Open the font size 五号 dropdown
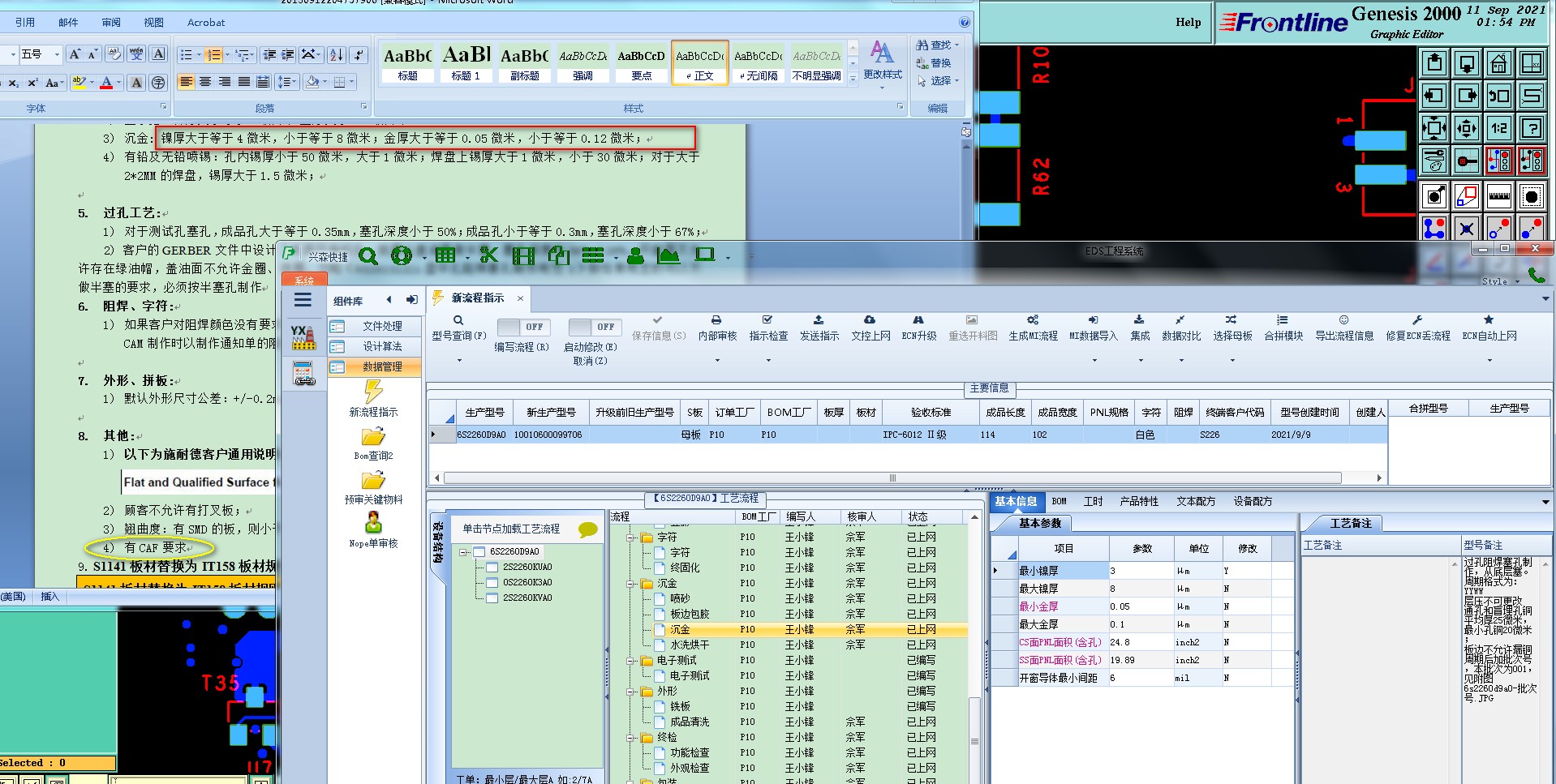This screenshot has height=784, width=1556. (x=56, y=54)
